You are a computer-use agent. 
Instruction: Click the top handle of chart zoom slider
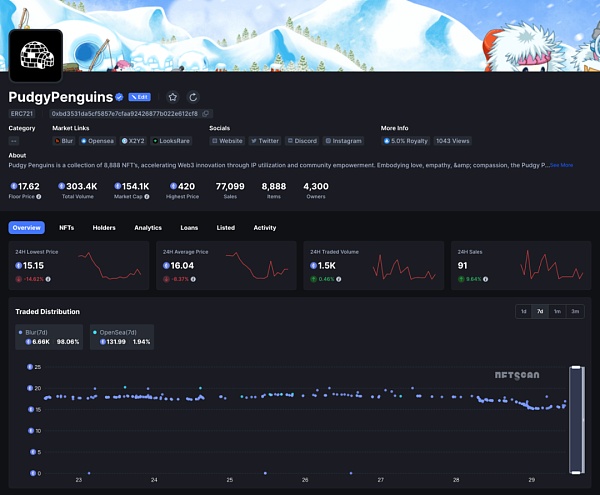pos(576,368)
